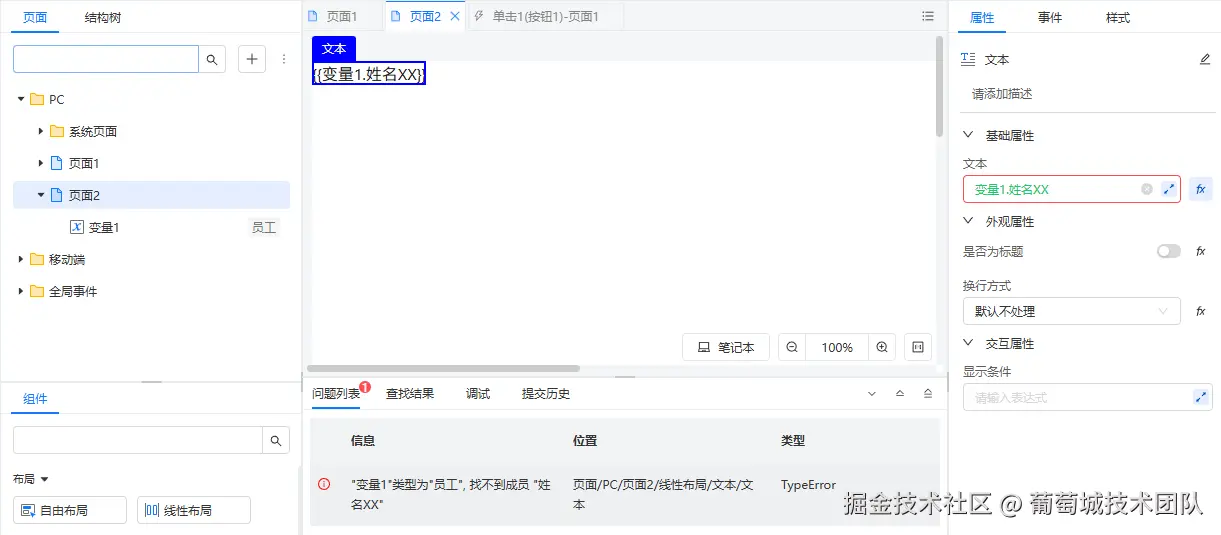Collapse the 交互属性 section
The height and width of the screenshot is (535, 1221).
[968, 343]
